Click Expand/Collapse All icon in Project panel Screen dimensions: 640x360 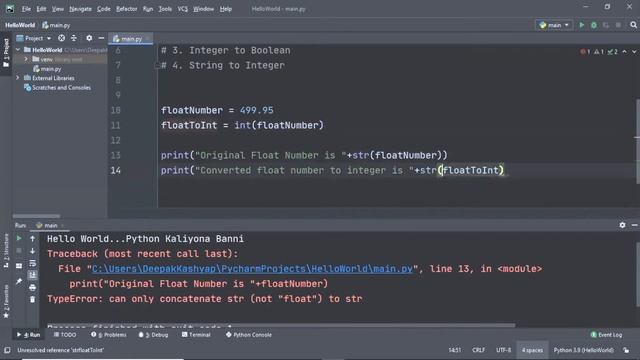point(74,38)
